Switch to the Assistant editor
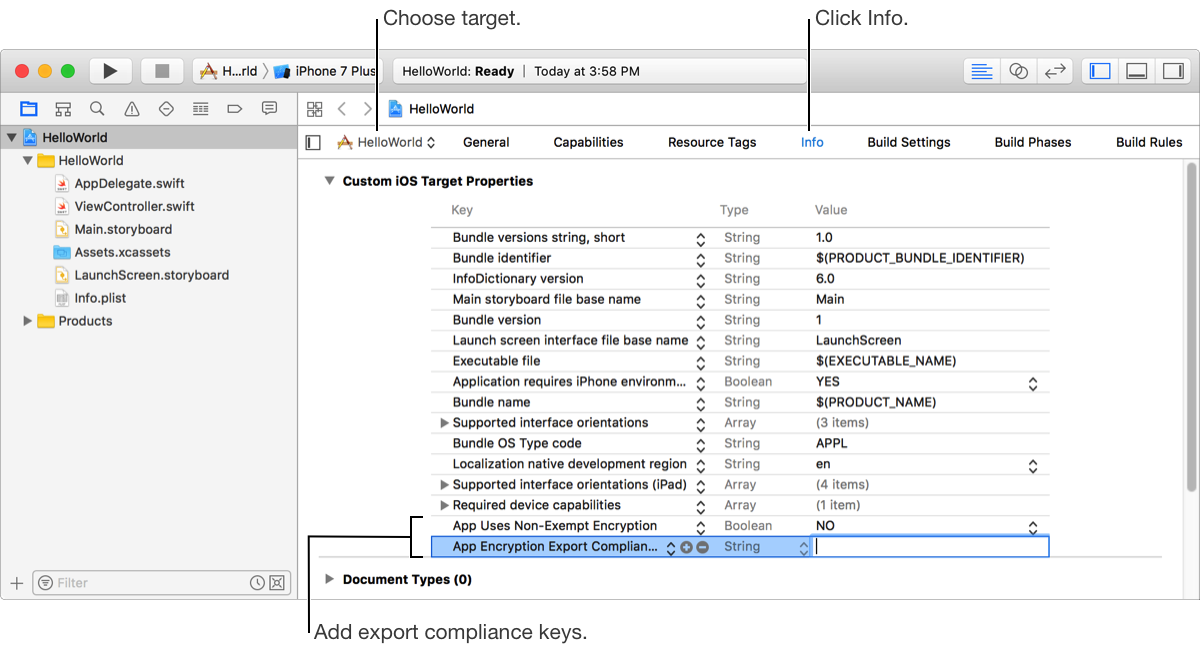1200x650 pixels. pos(1018,71)
